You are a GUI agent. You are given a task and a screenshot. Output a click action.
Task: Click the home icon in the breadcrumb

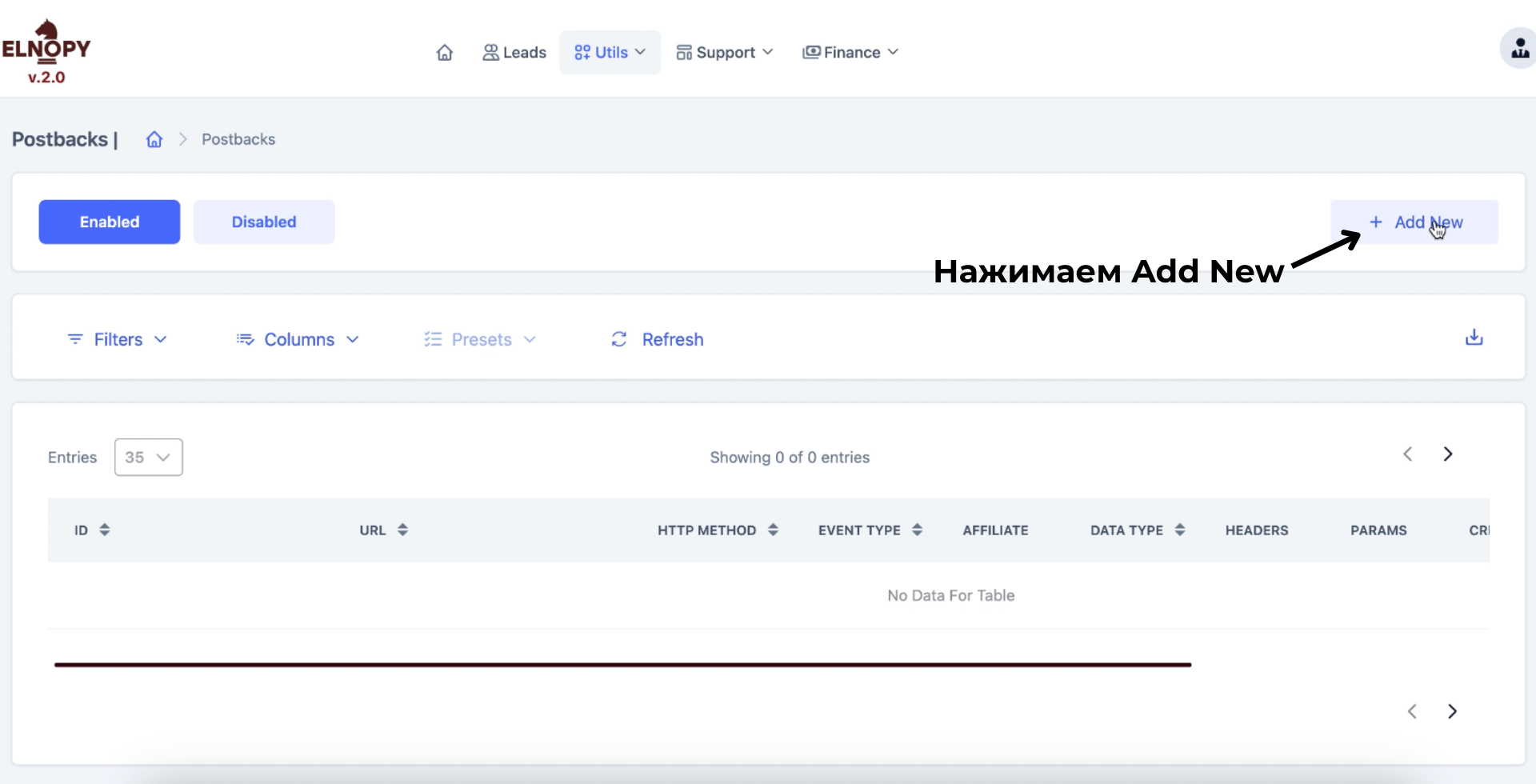[154, 138]
